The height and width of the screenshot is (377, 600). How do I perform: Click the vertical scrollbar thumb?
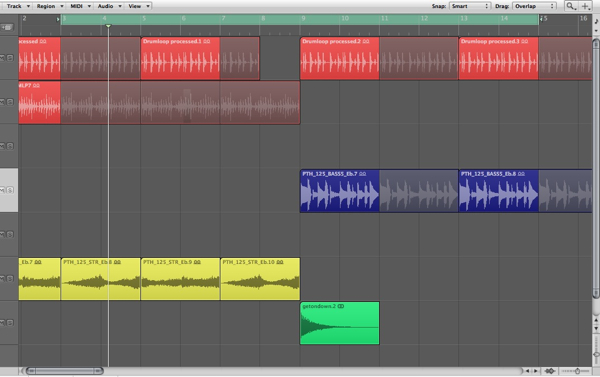(596, 167)
